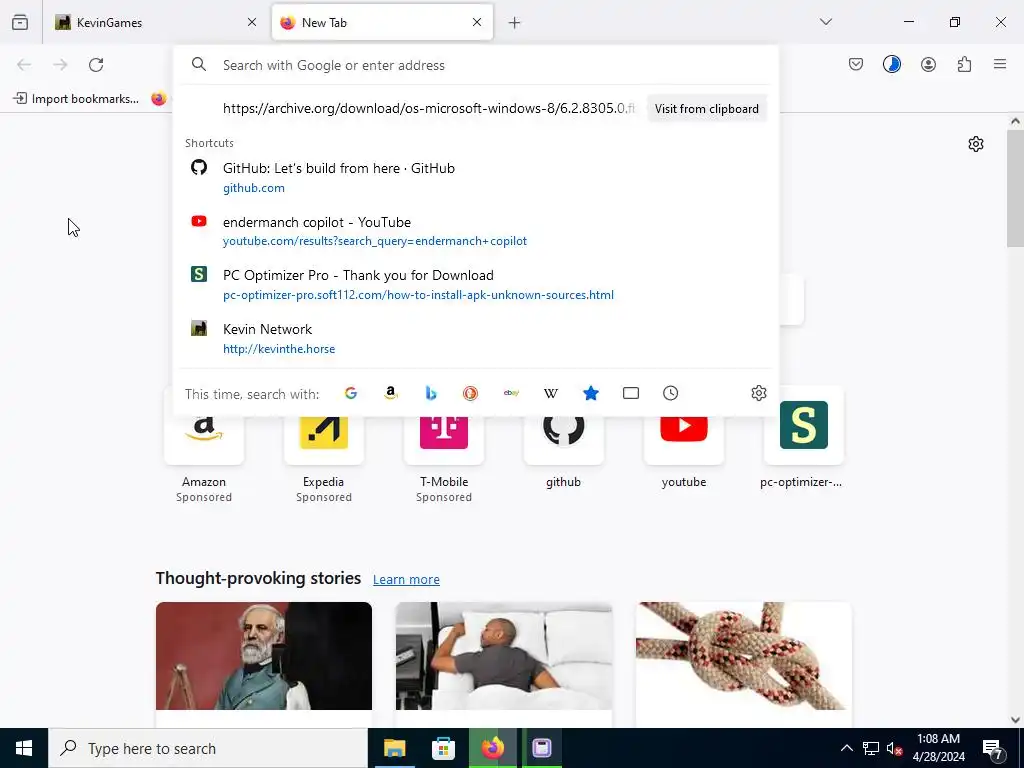Open Firefox View icon at tab strip start
Image resolution: width=1024 pixels, height=768 pixels.
pos(20,22)
